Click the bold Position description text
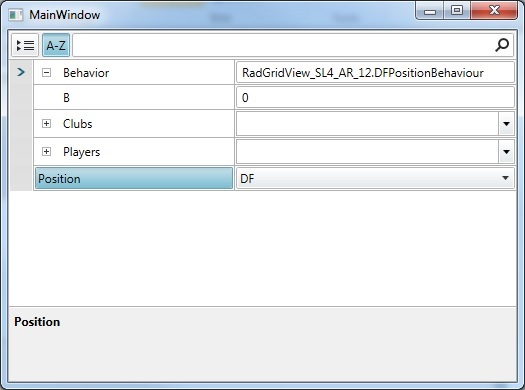Image resolution: width=525 pixels, height=390 pixels. click(x=37, y=322)
